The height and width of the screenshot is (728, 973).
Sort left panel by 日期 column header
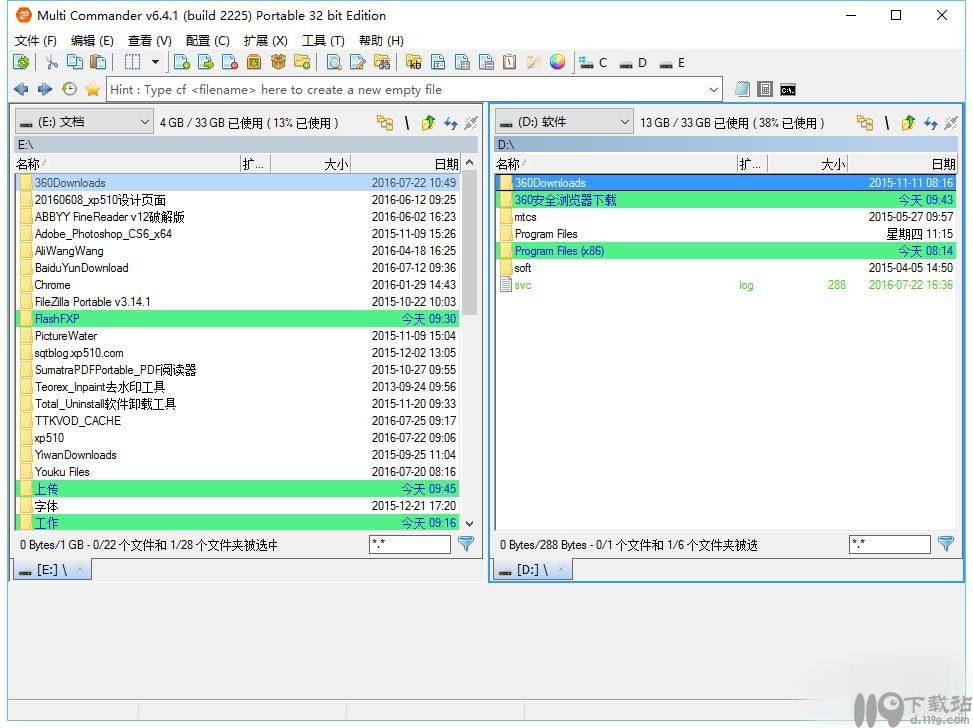445,164
